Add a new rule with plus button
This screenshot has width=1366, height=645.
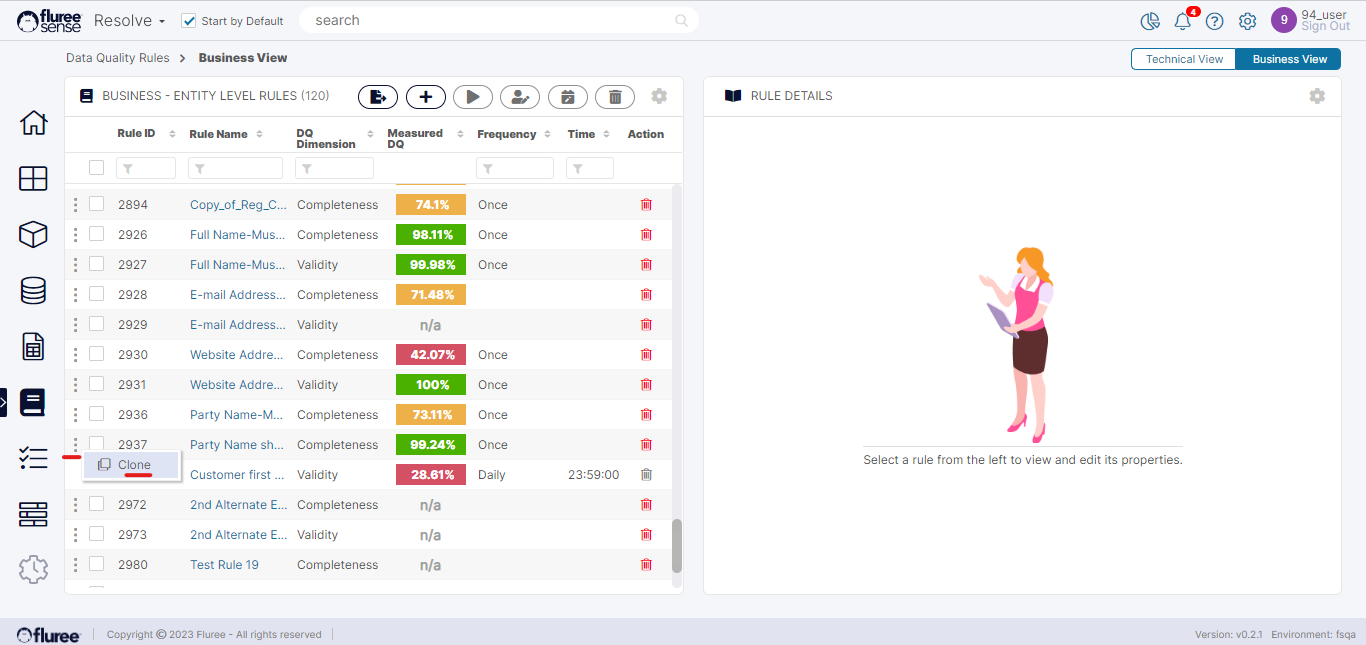[426, 96]
